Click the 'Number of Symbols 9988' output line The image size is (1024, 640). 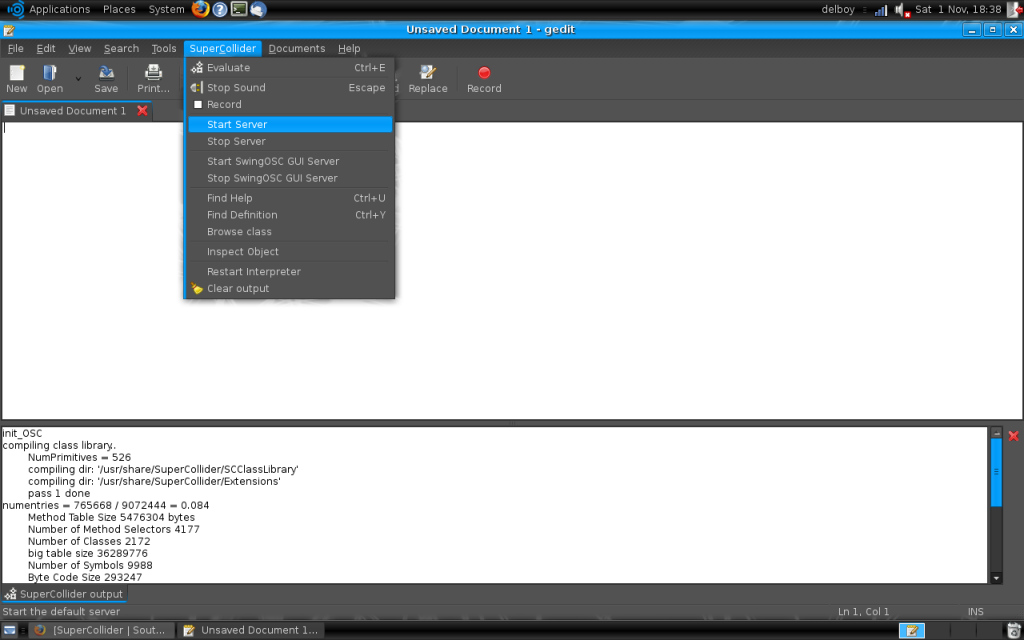(90, 566)
